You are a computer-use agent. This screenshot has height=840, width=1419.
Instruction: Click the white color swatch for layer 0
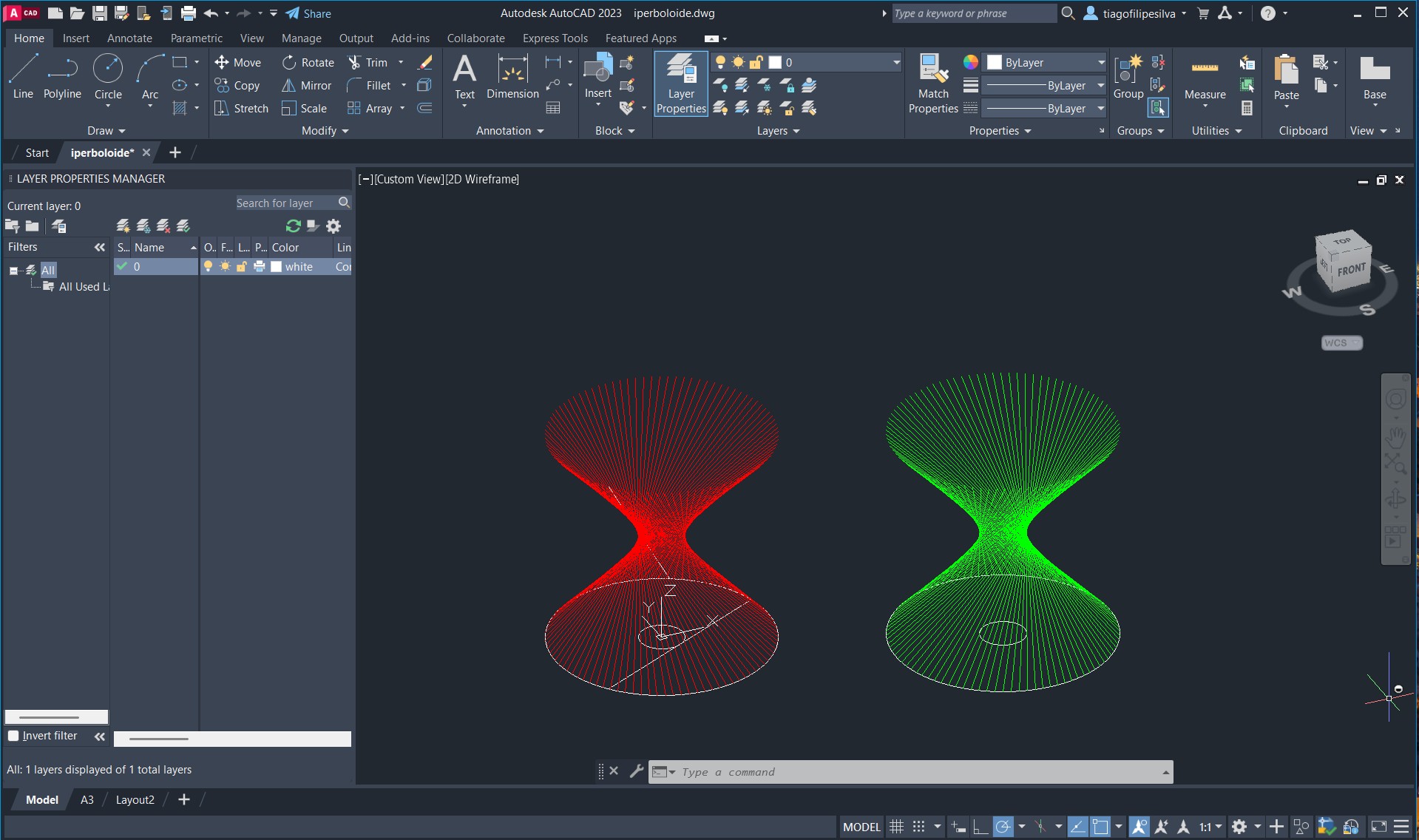pyautogui.click(x=277, y=267)
